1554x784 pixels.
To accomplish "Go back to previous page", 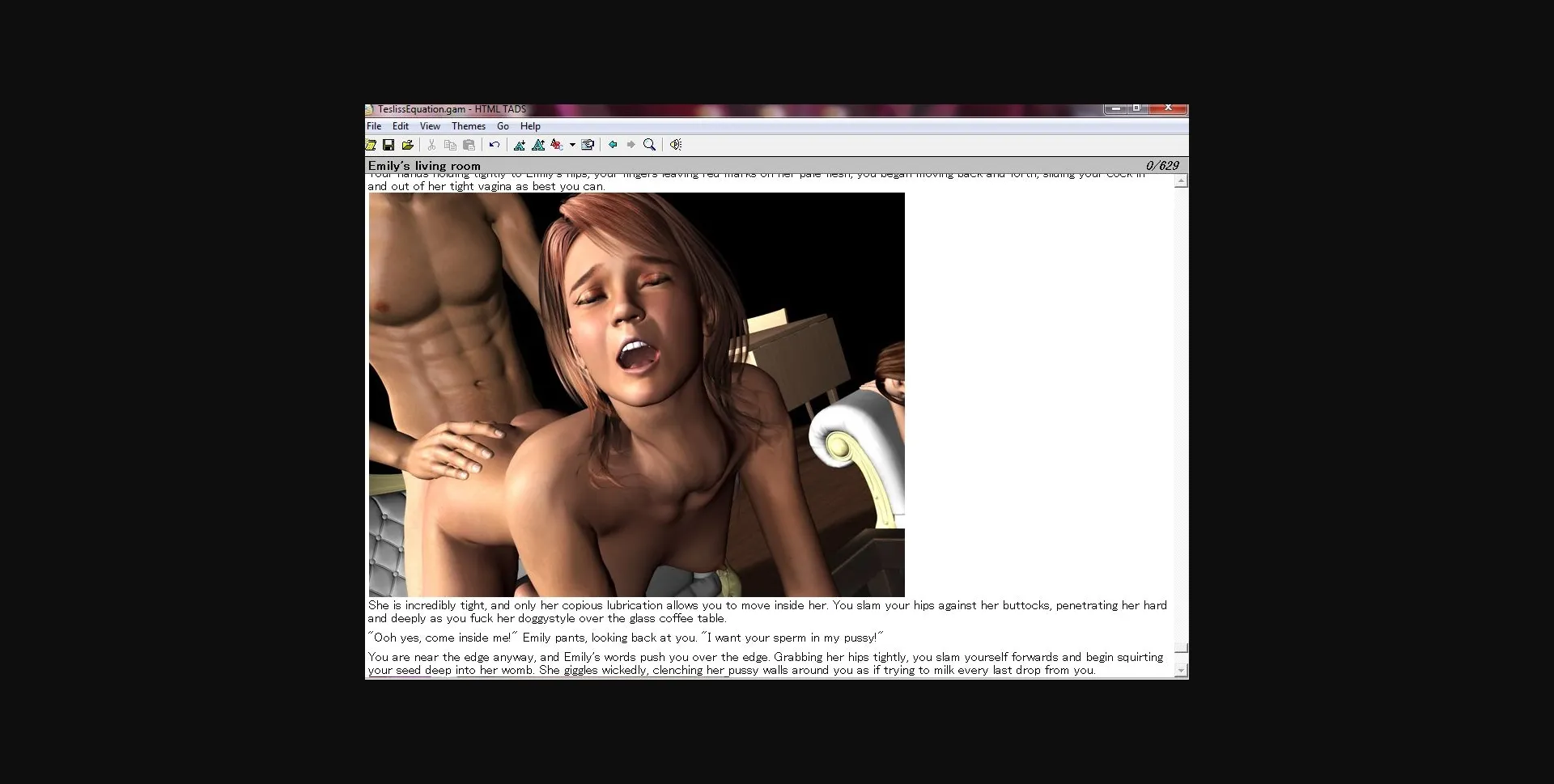I will (x=613, y=144).
